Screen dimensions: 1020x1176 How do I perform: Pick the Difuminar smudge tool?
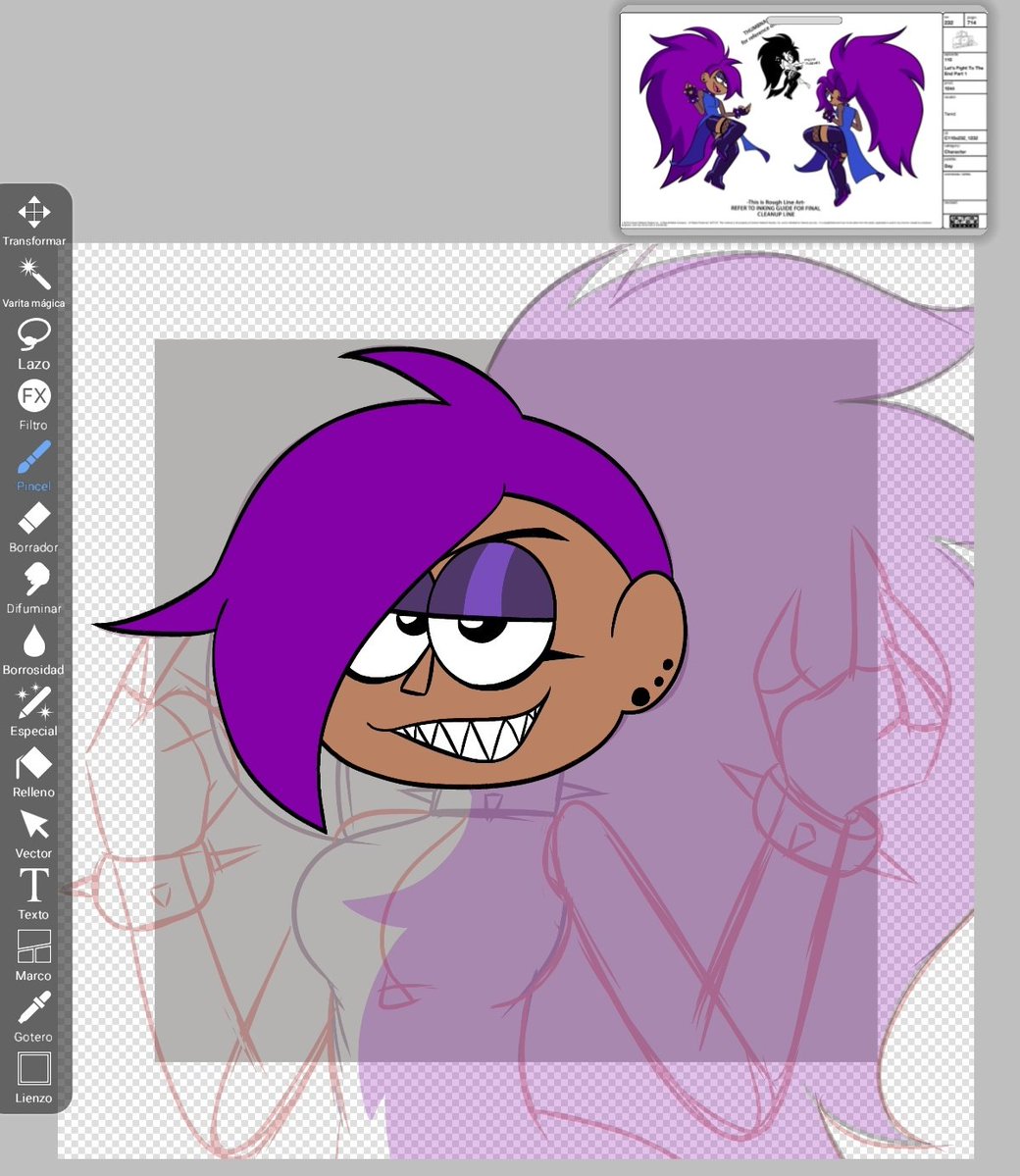pos(33,588)
